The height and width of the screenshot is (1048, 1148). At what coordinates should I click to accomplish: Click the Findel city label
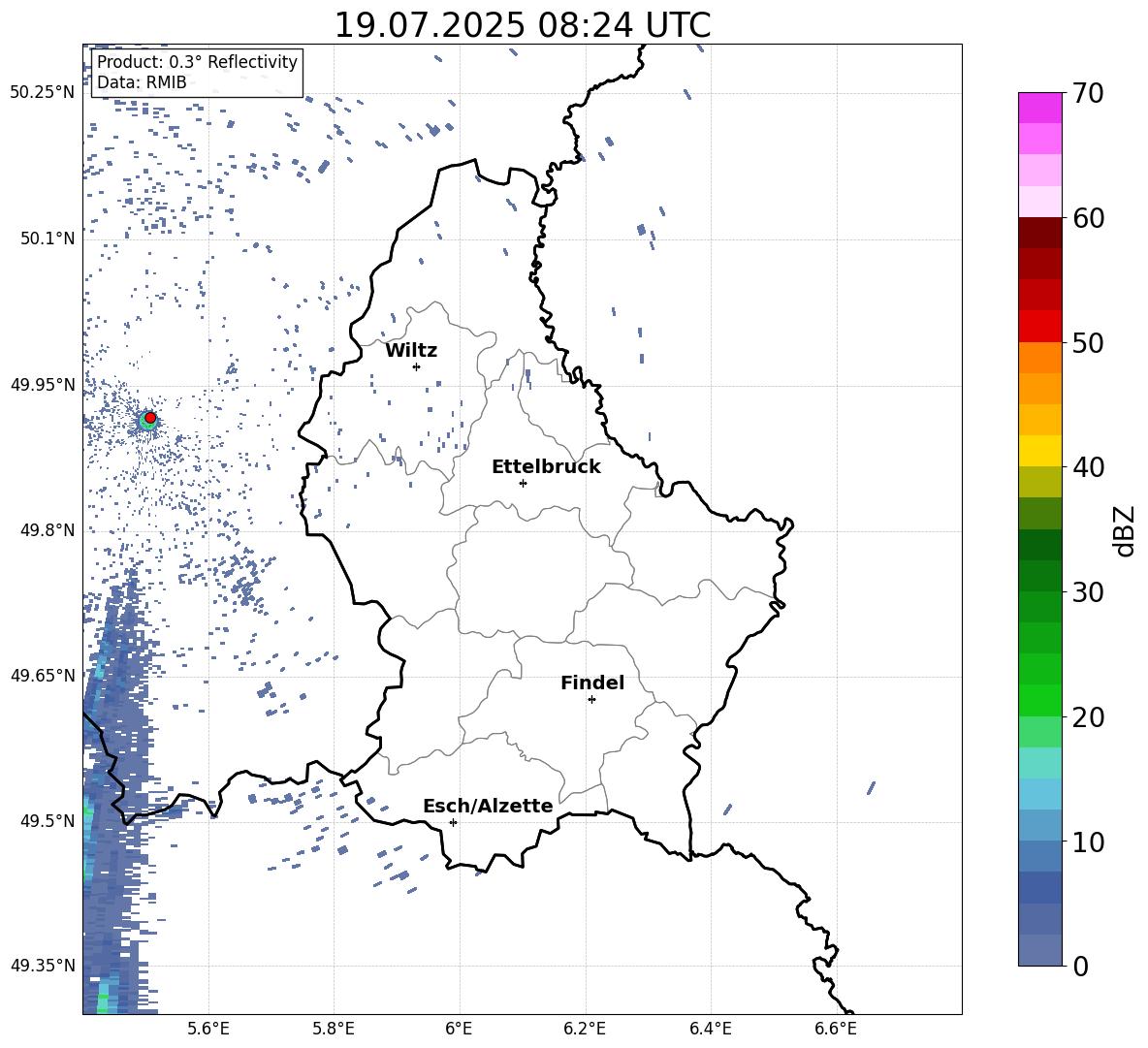(592, 683)
